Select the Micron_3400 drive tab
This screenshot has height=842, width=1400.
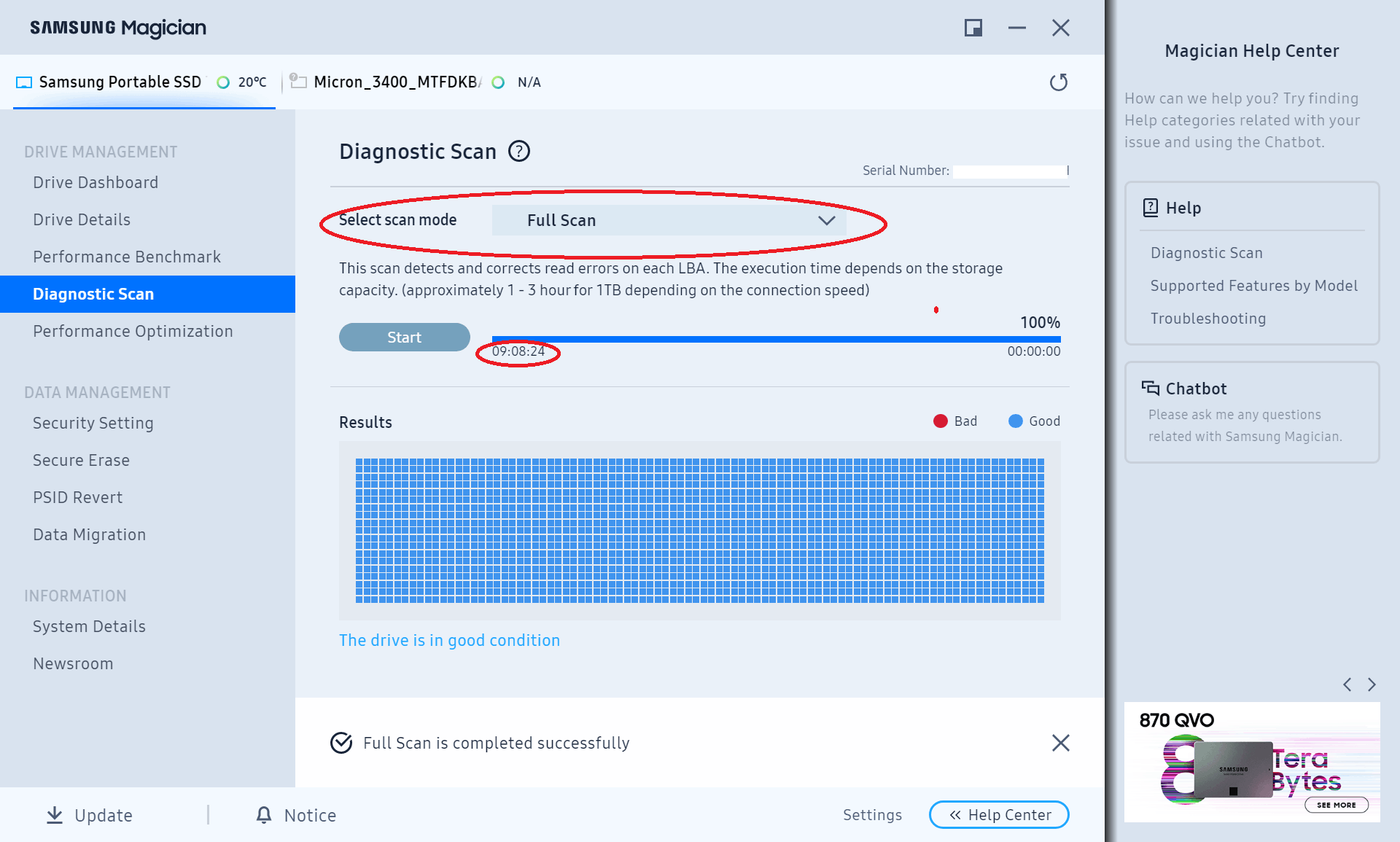(x=396, y=82)
